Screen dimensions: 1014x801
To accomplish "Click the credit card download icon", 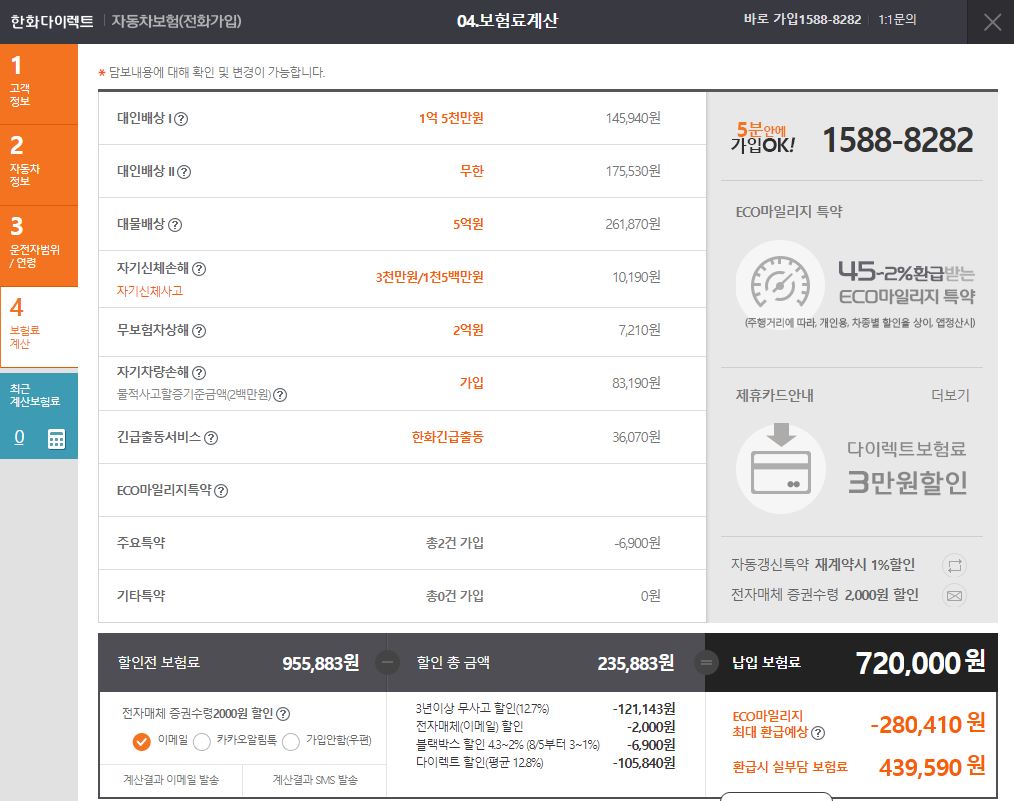I will click(x=781, y=469).
